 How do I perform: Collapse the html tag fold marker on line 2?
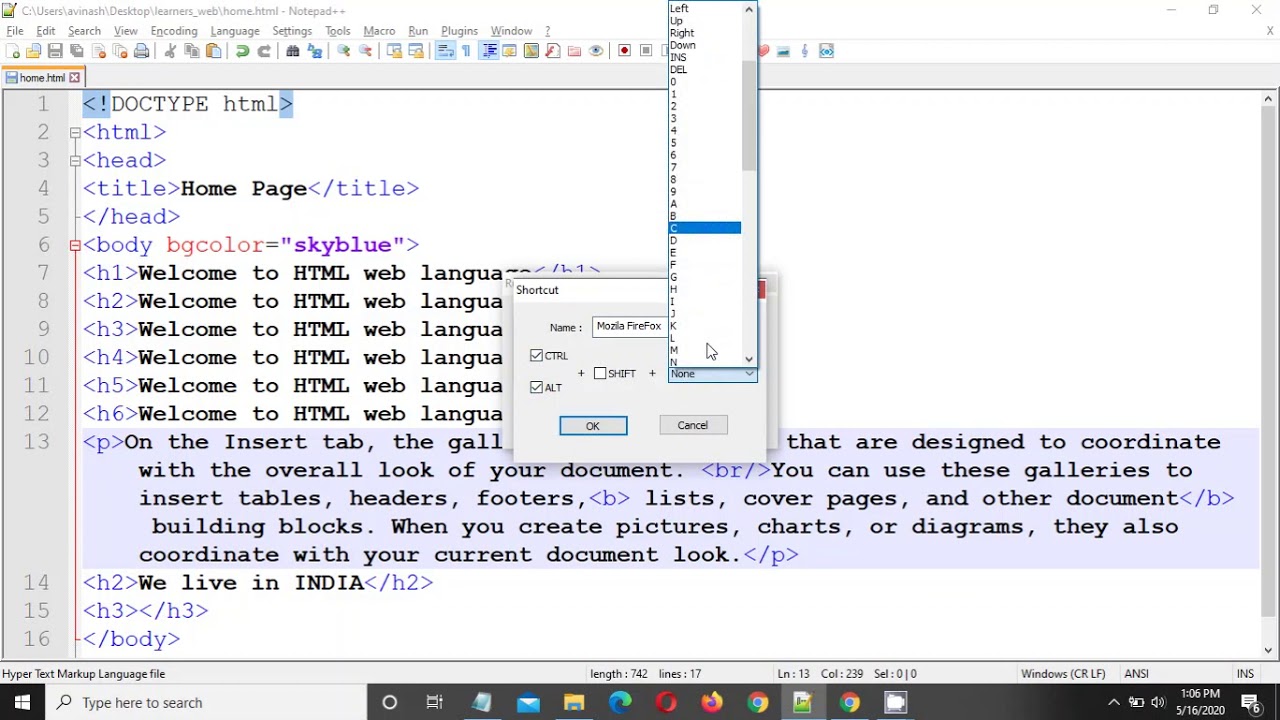[x=75, y=132]
